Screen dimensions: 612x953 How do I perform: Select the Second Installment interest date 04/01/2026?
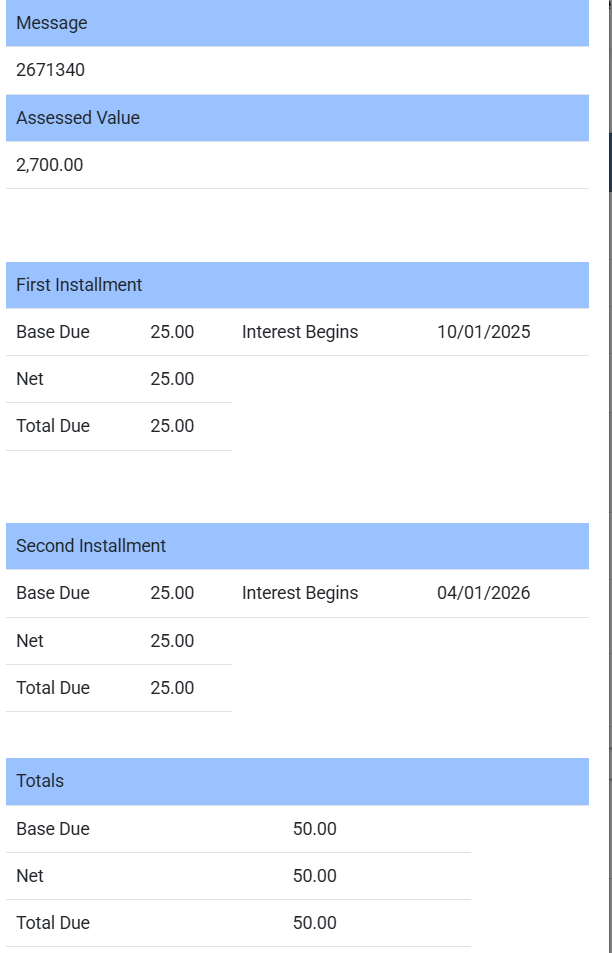click(484, 593)
